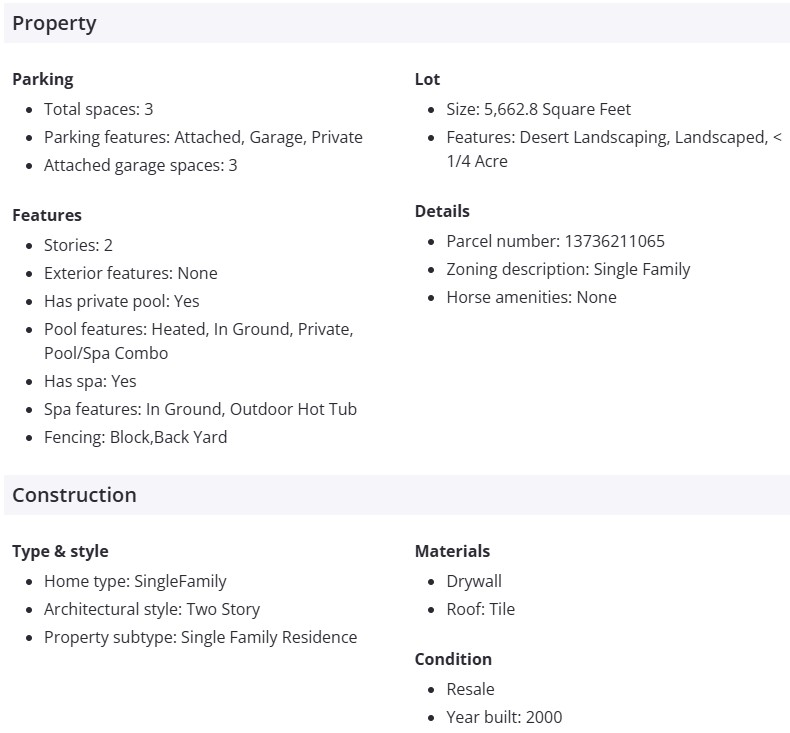Image resolution: width=790 pixels, height=733 pixels.
Task: Click Parking features: Attached, Garage, Private
Action: coord(203,137)
